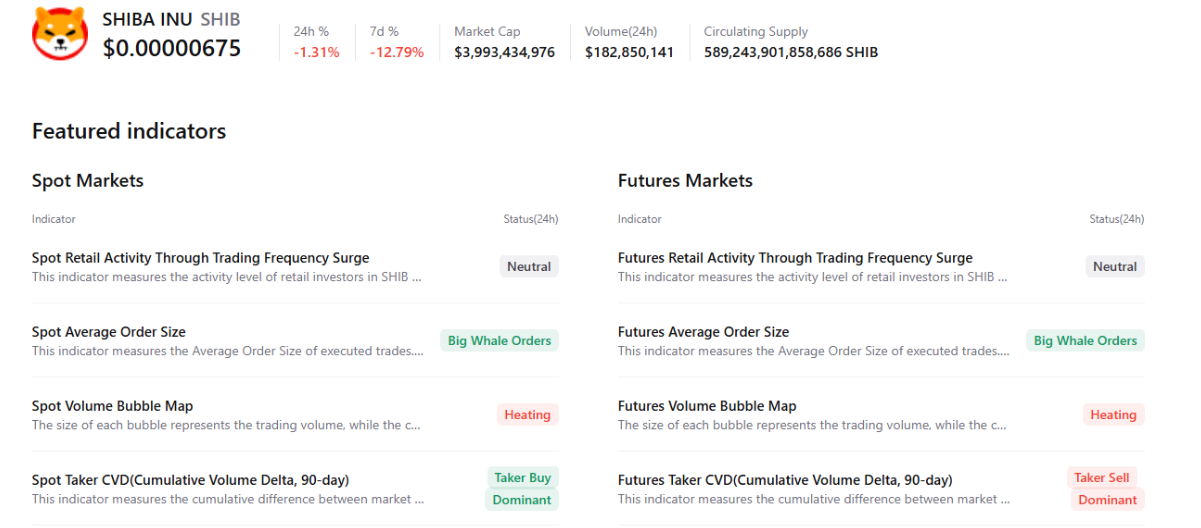Open Futures Retail Activity Through Trading Frequency Surge

tap(795, 258)
